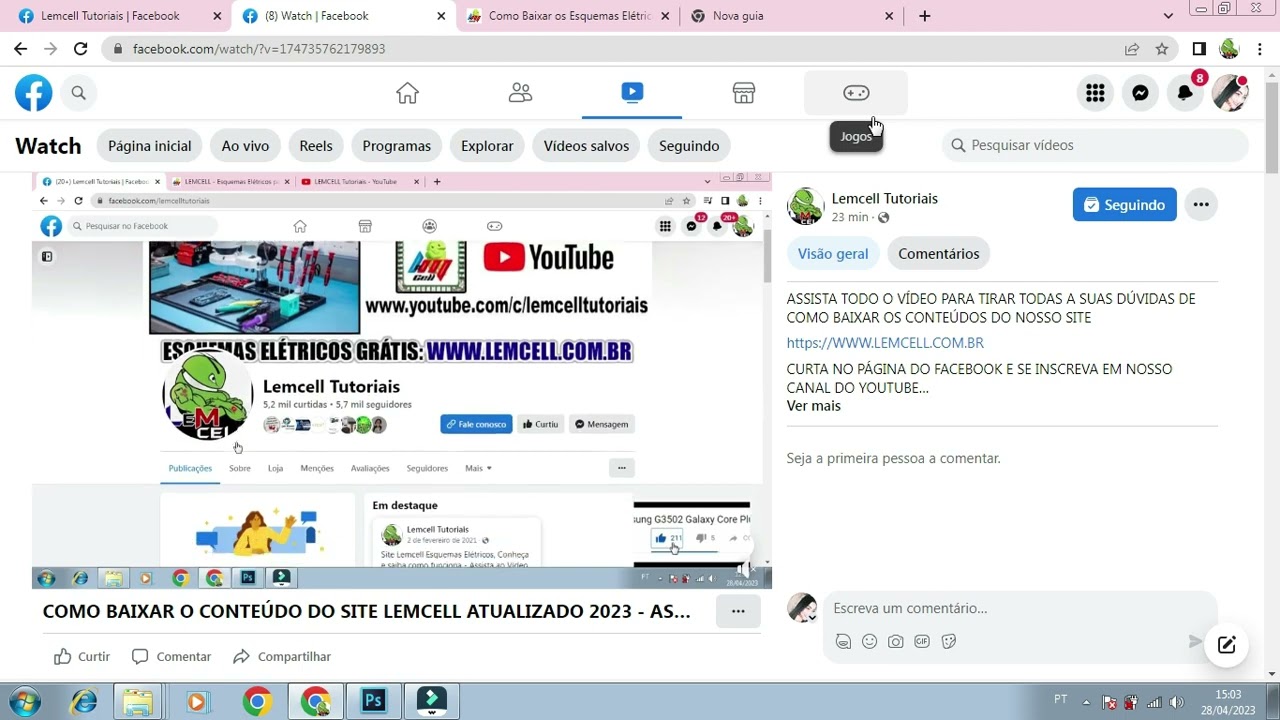This screenshot has width=1280, height=720.
Task: Open the Jogos gaming icon
Action: [x=856, y=93]
